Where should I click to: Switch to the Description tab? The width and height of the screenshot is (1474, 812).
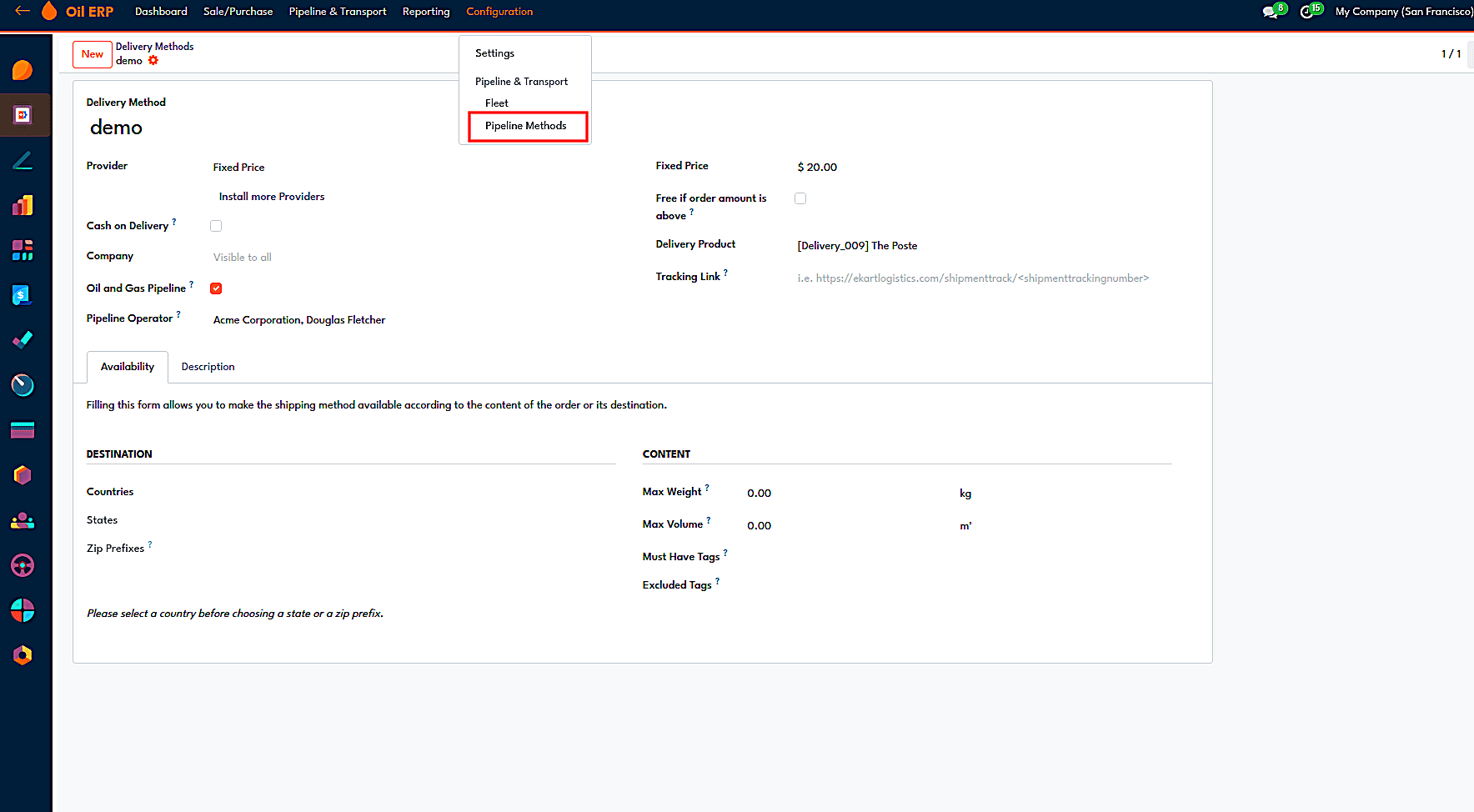[208, 367]
